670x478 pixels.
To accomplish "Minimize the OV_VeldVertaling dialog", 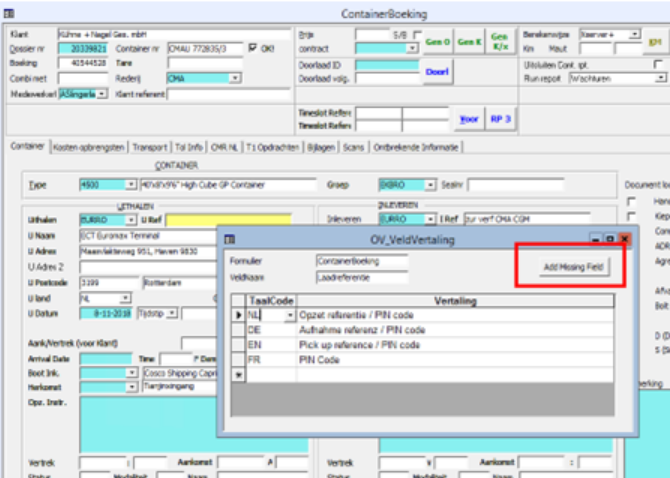I will (596, 239).
